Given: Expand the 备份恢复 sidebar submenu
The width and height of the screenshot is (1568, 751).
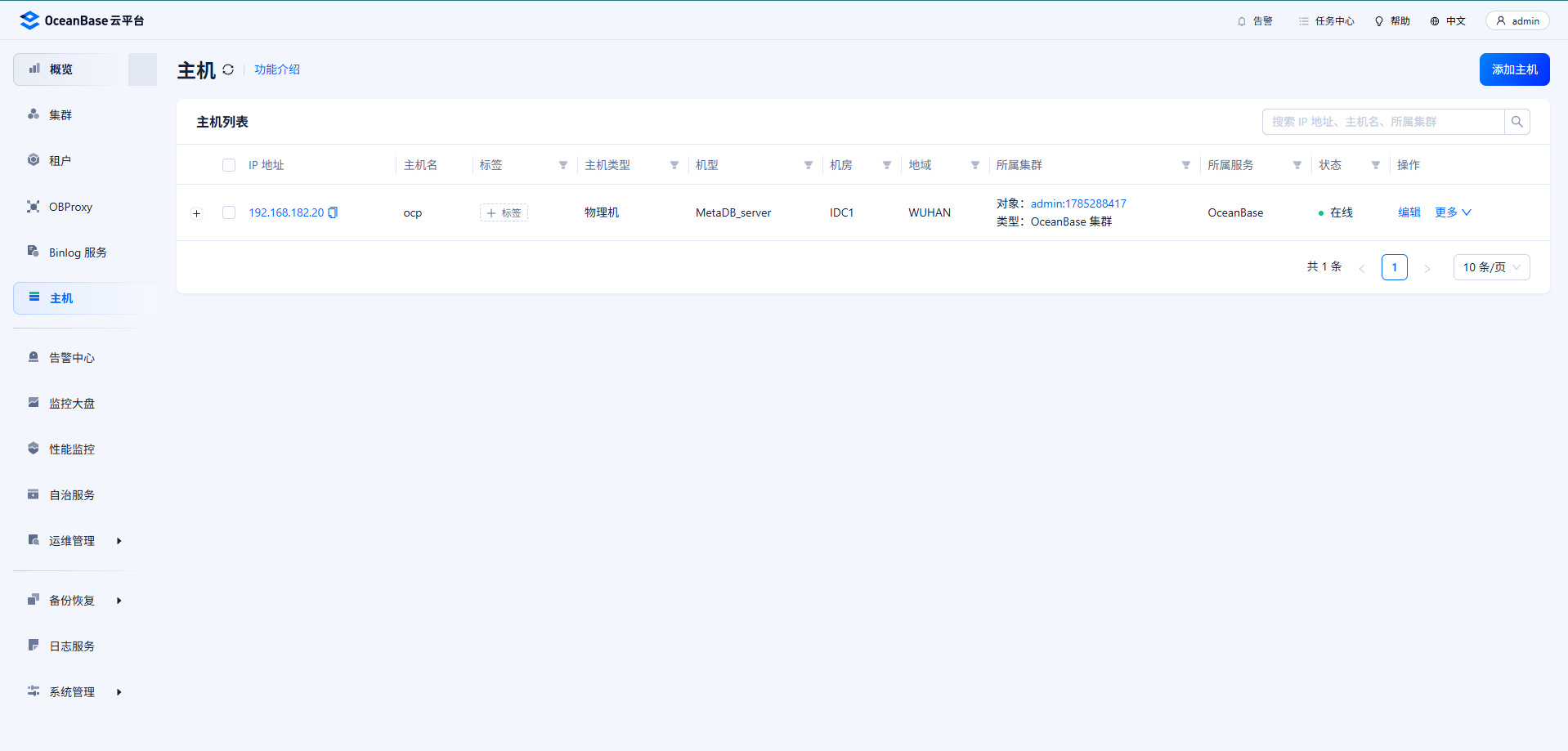Looking at the screenshot, I should coord(119,601).
